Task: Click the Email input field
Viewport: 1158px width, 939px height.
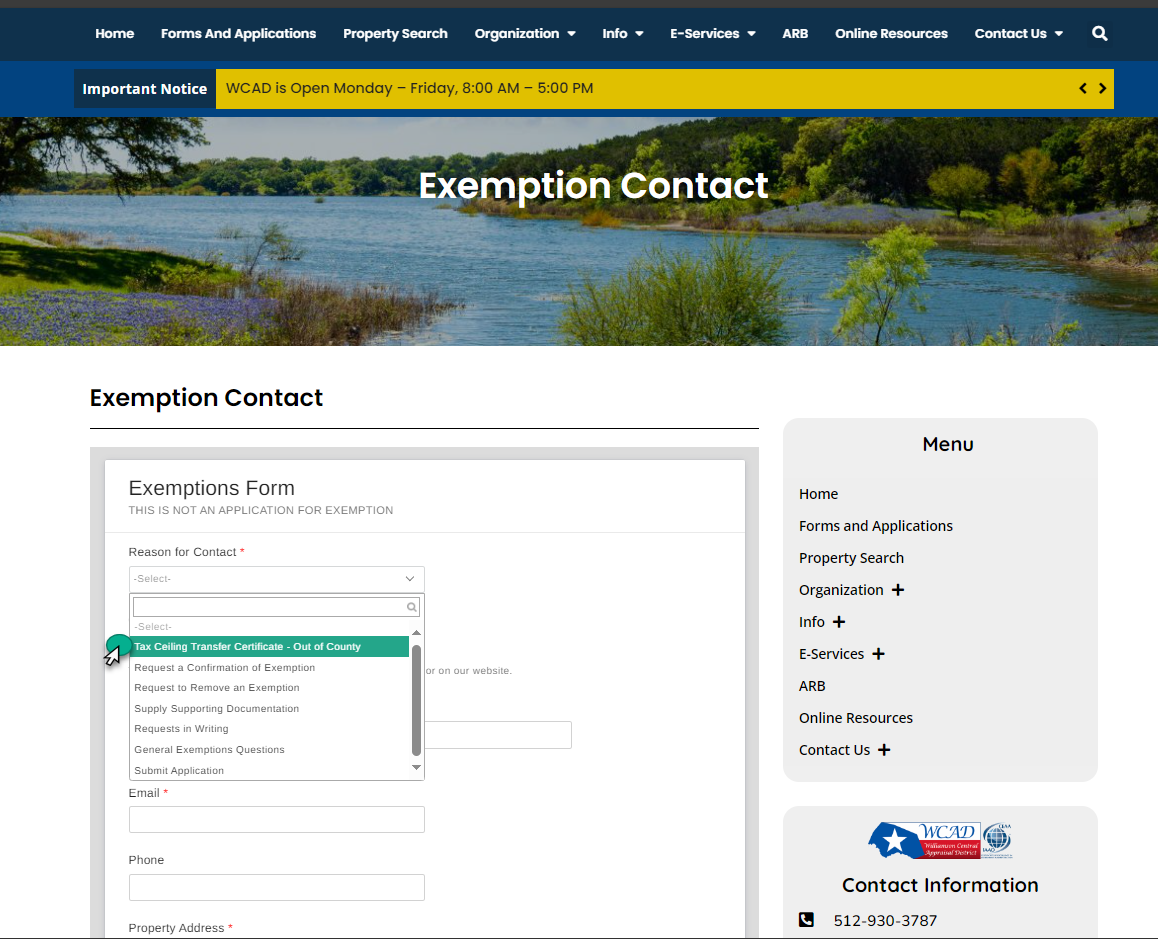Action: pyautogui.click(x=276, y=820)
